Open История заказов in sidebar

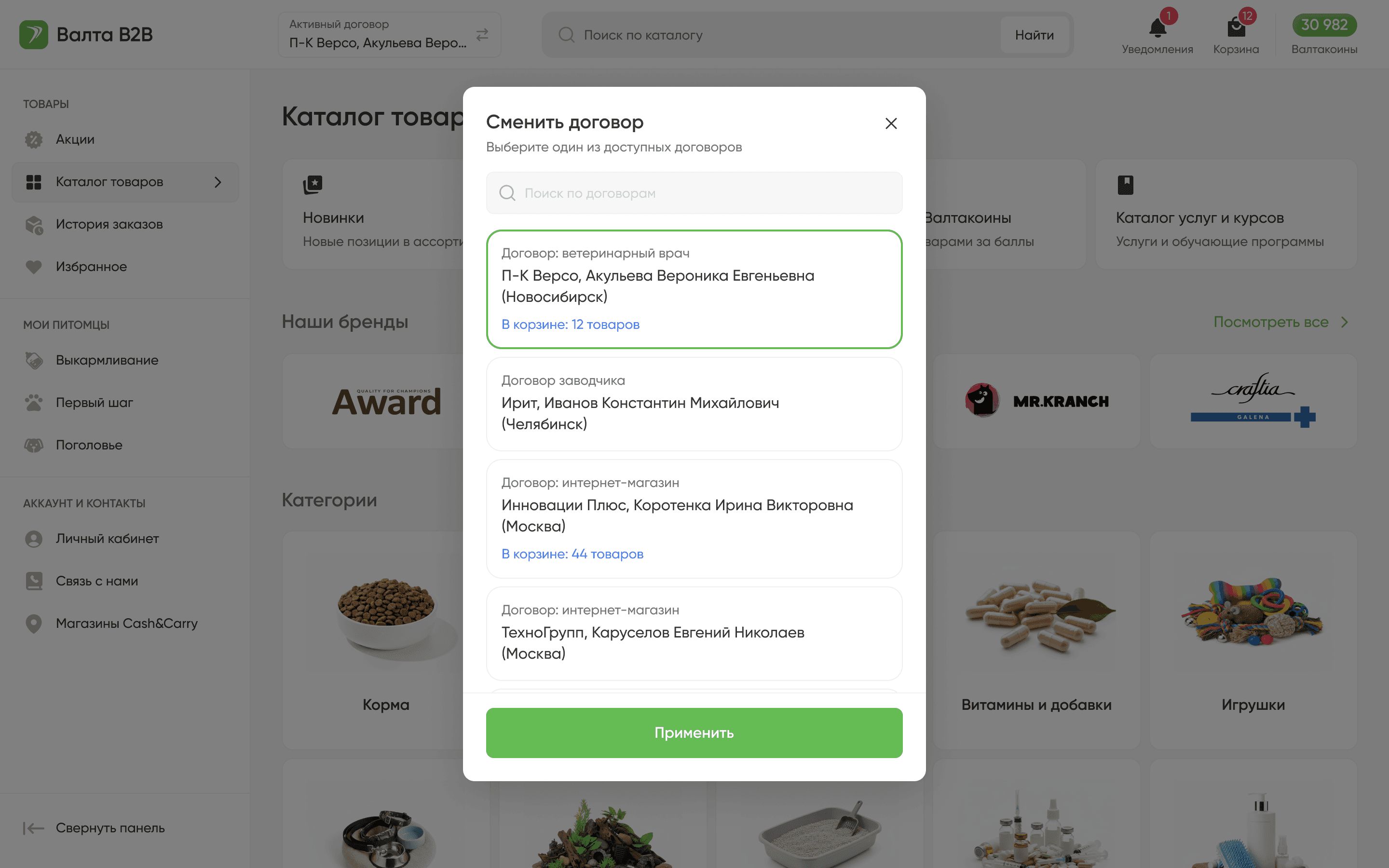(x=109, y=224)
